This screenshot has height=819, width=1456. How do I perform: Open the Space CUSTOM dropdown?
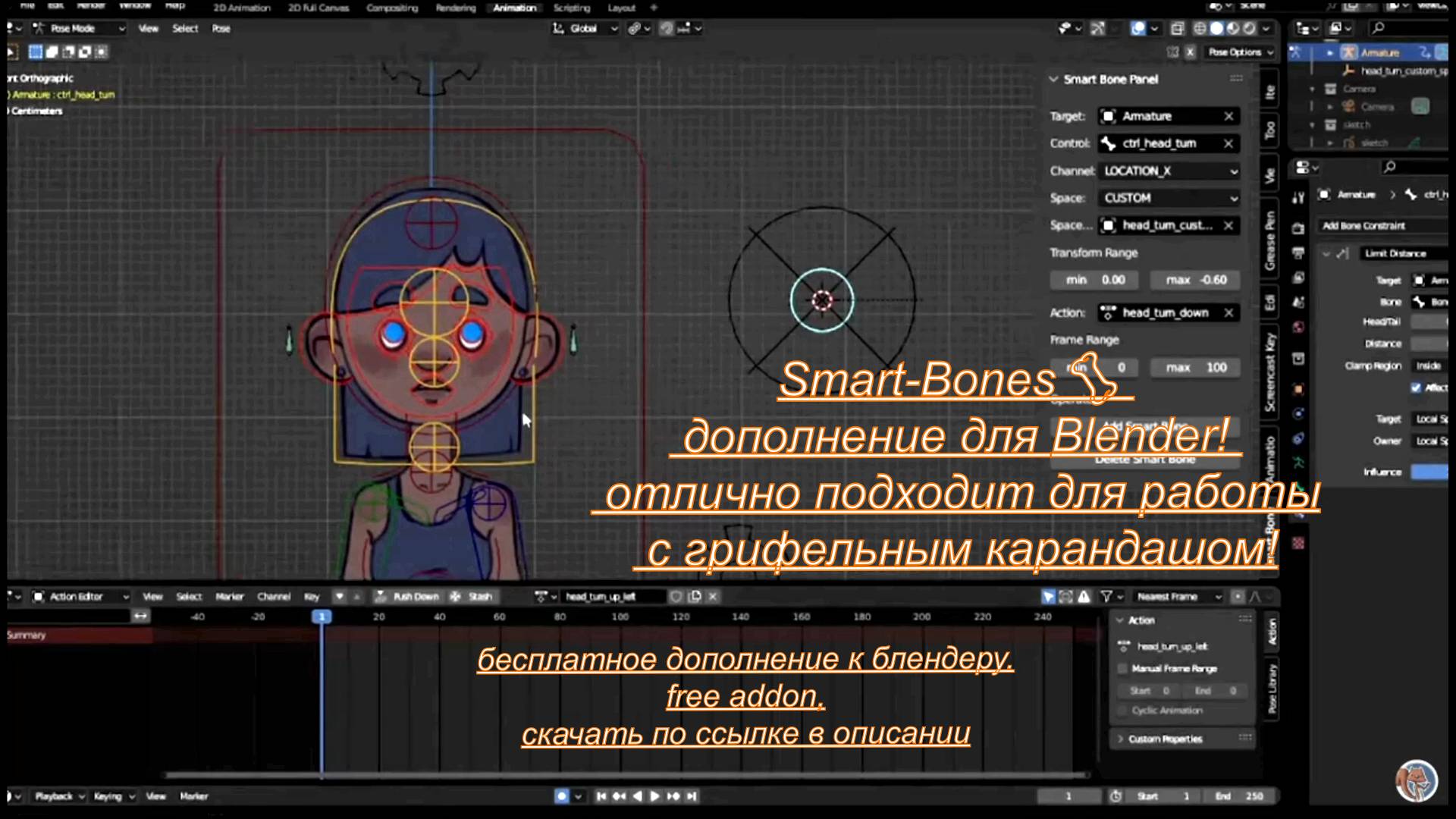(x=1169, y=198)
